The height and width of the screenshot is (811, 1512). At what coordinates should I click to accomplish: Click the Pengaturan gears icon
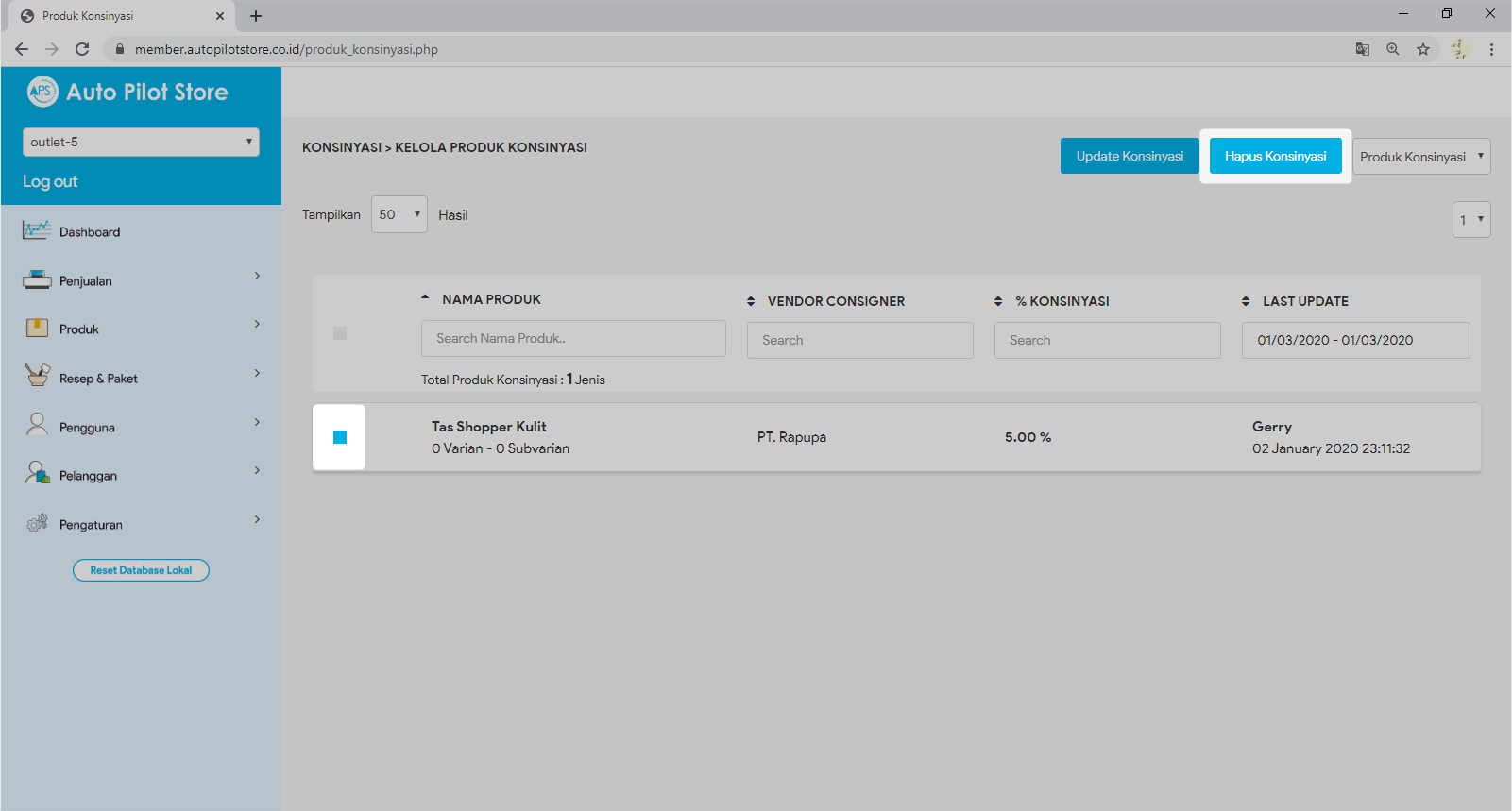tap(37, 523)
